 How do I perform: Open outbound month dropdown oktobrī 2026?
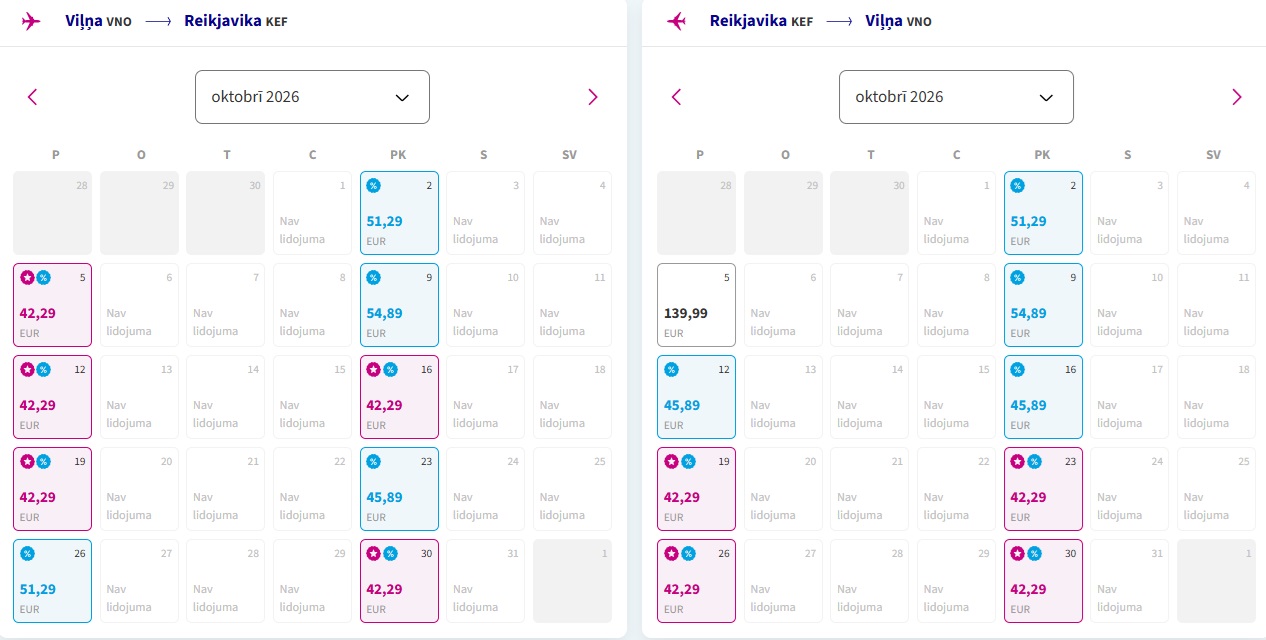[312, 97]
